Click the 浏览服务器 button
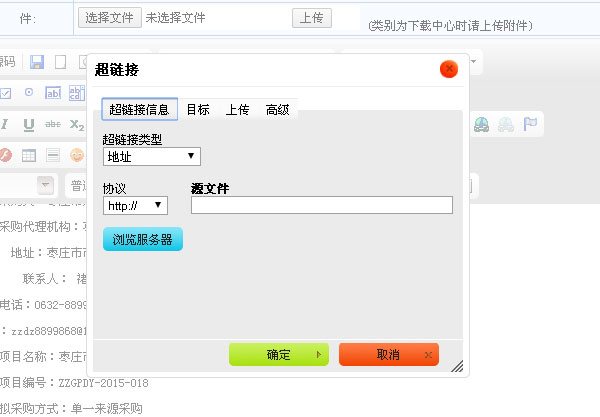The width and height of the screenshot is (600, 417). 142,240
